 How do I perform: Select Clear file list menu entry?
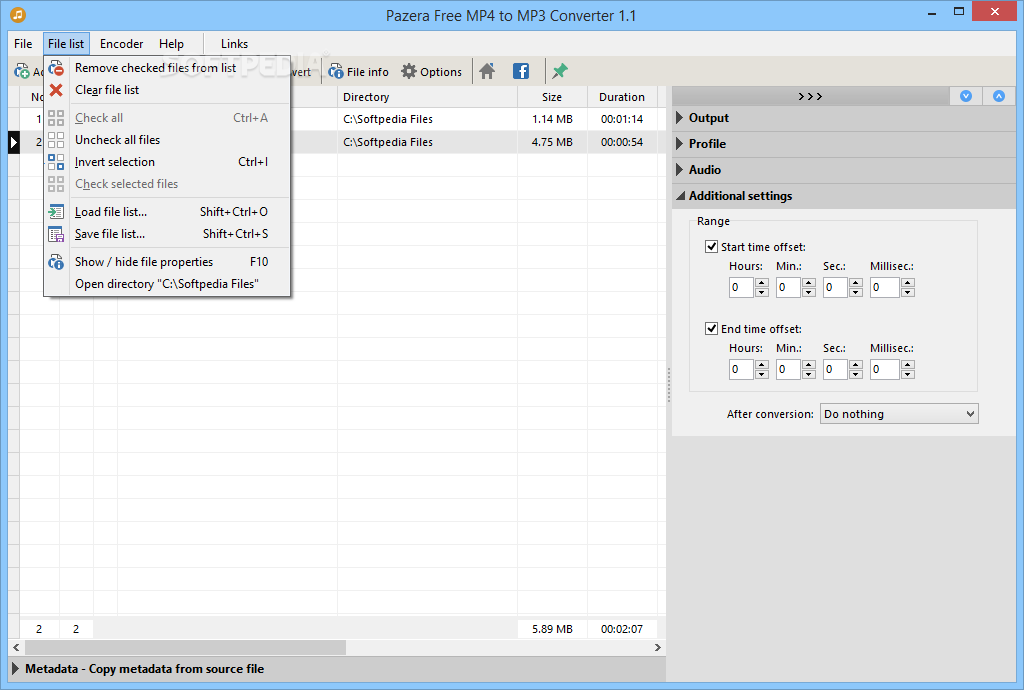167,90
